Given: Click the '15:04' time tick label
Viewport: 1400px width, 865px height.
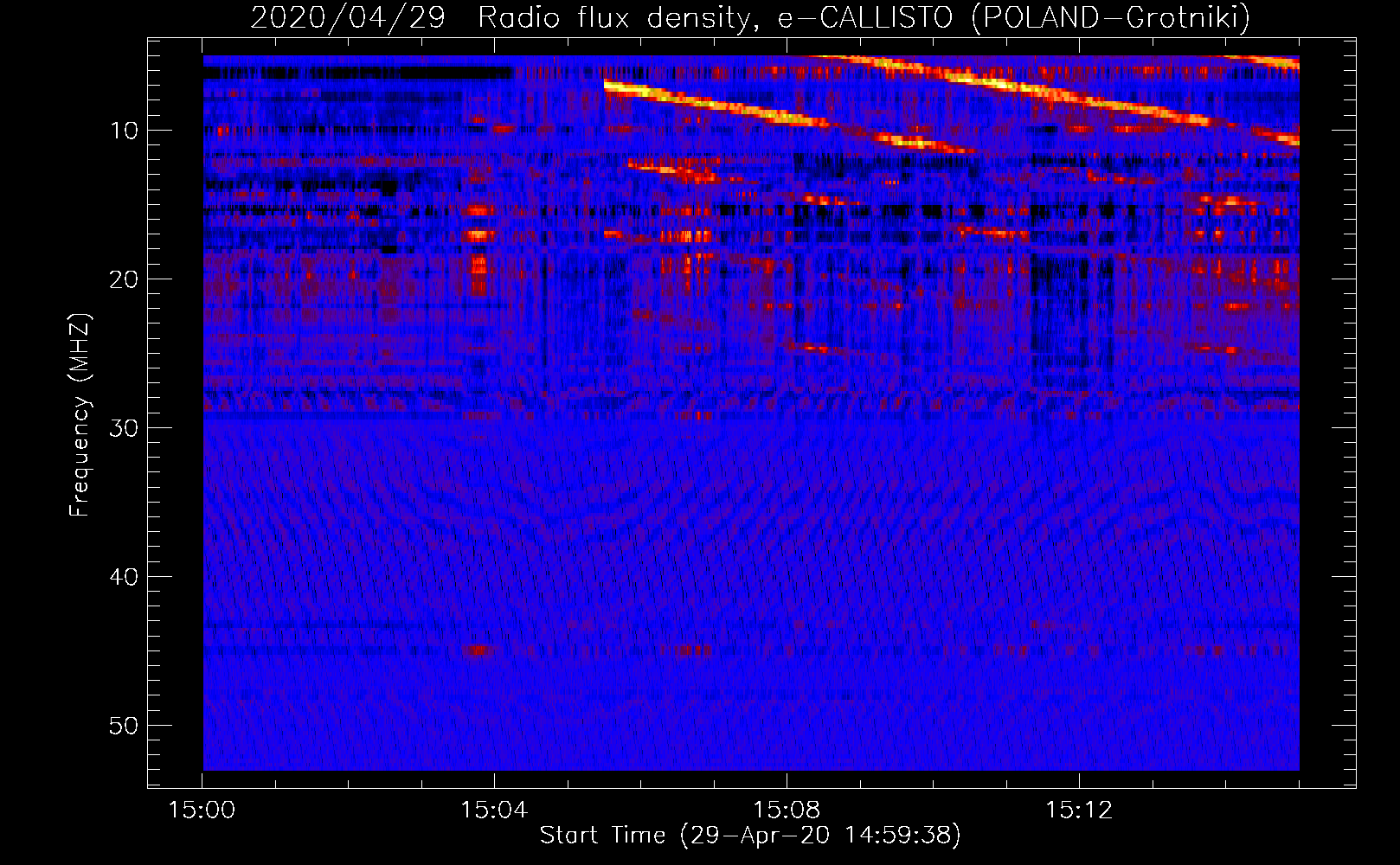Looking at the screenshot, I should 494,811.
